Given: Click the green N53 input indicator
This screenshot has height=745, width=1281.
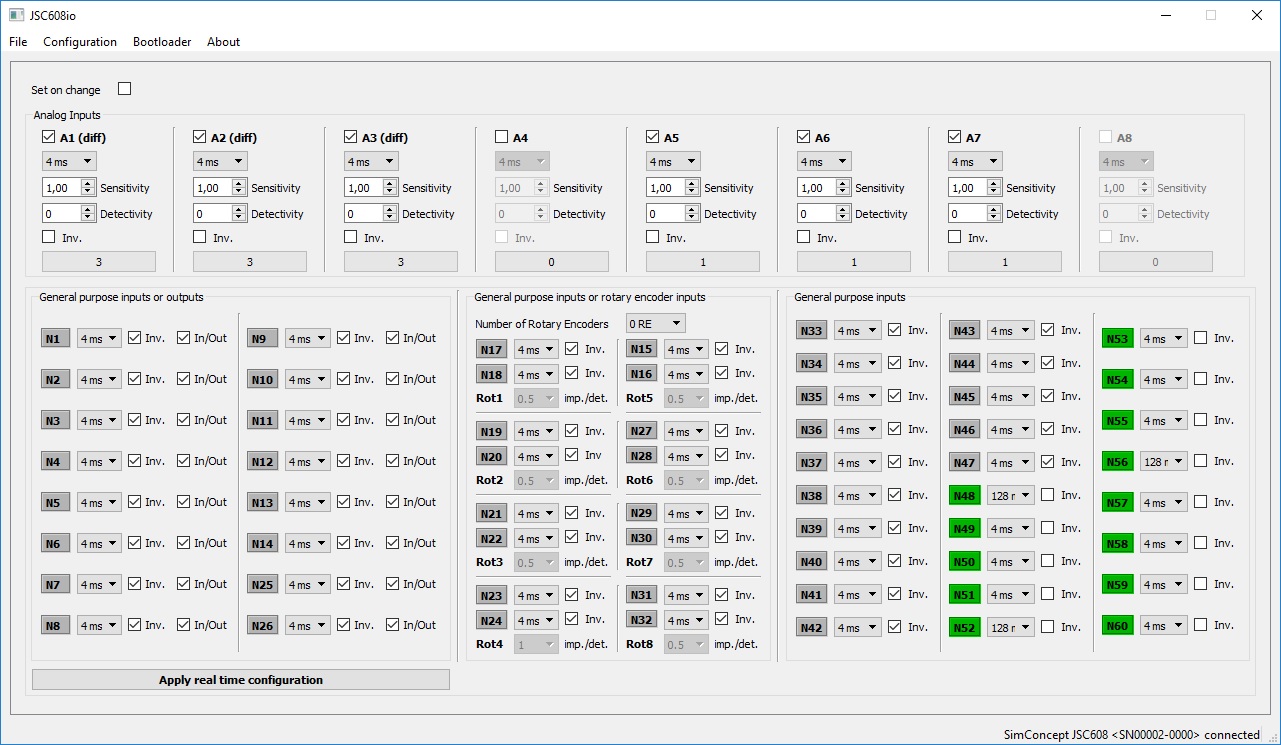Looking at the screenshot, I should click(1117, 339).
